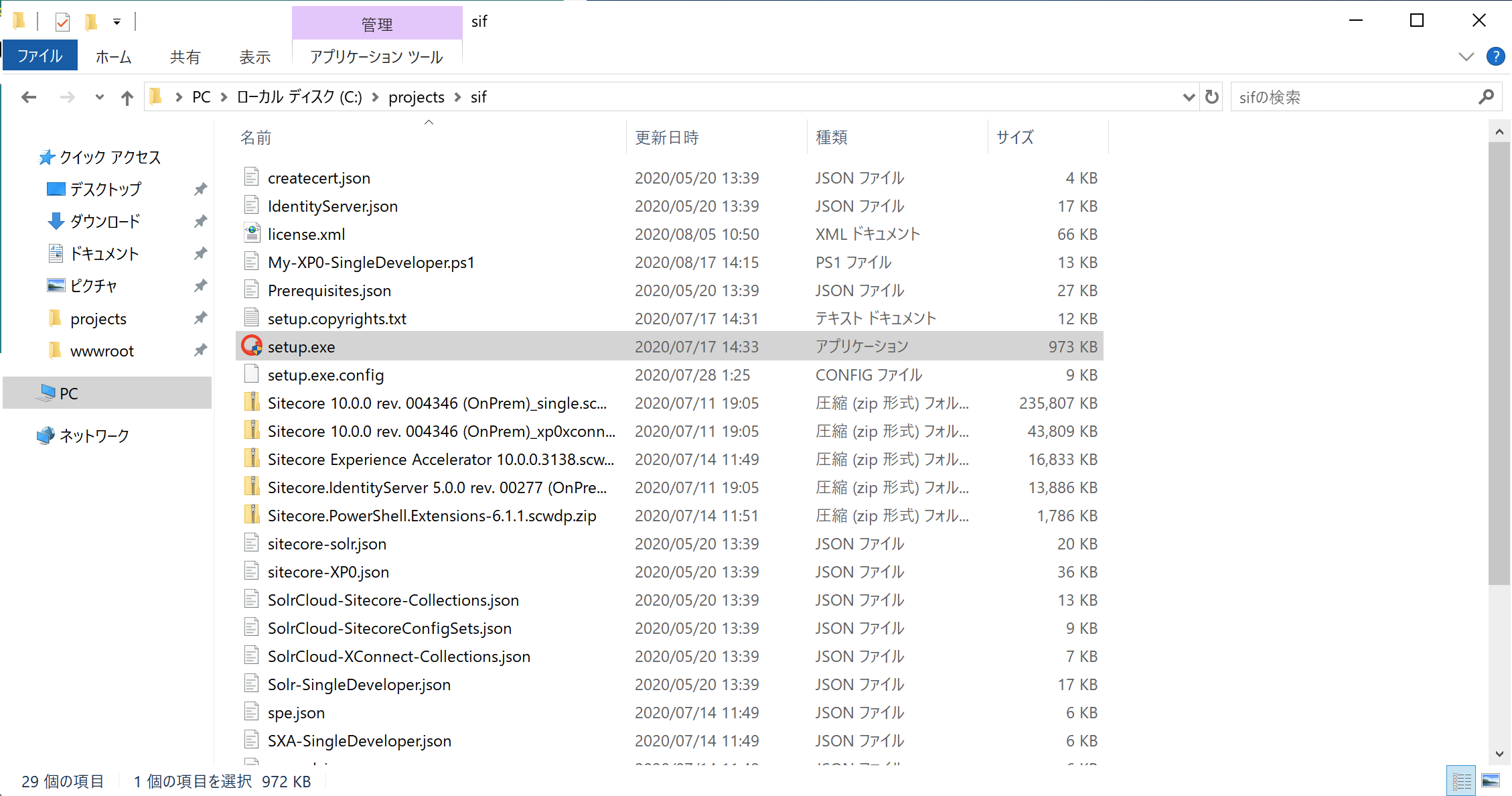
Task: Switch to the 表示 ribbon tab
Action: click(x=255, y=57)
